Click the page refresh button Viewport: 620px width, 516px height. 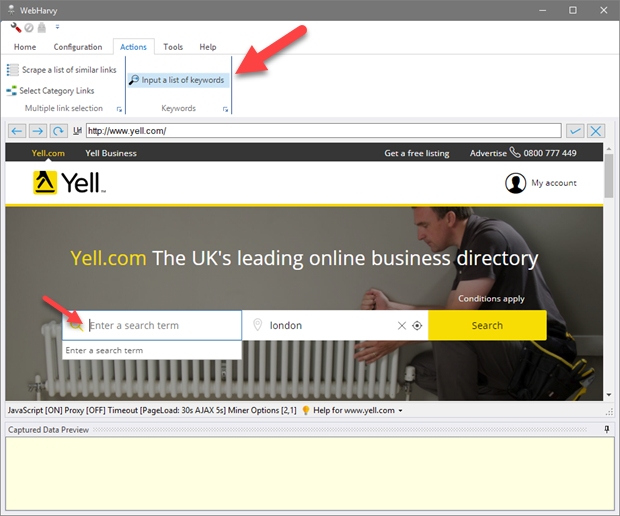[x=58, y=131]
